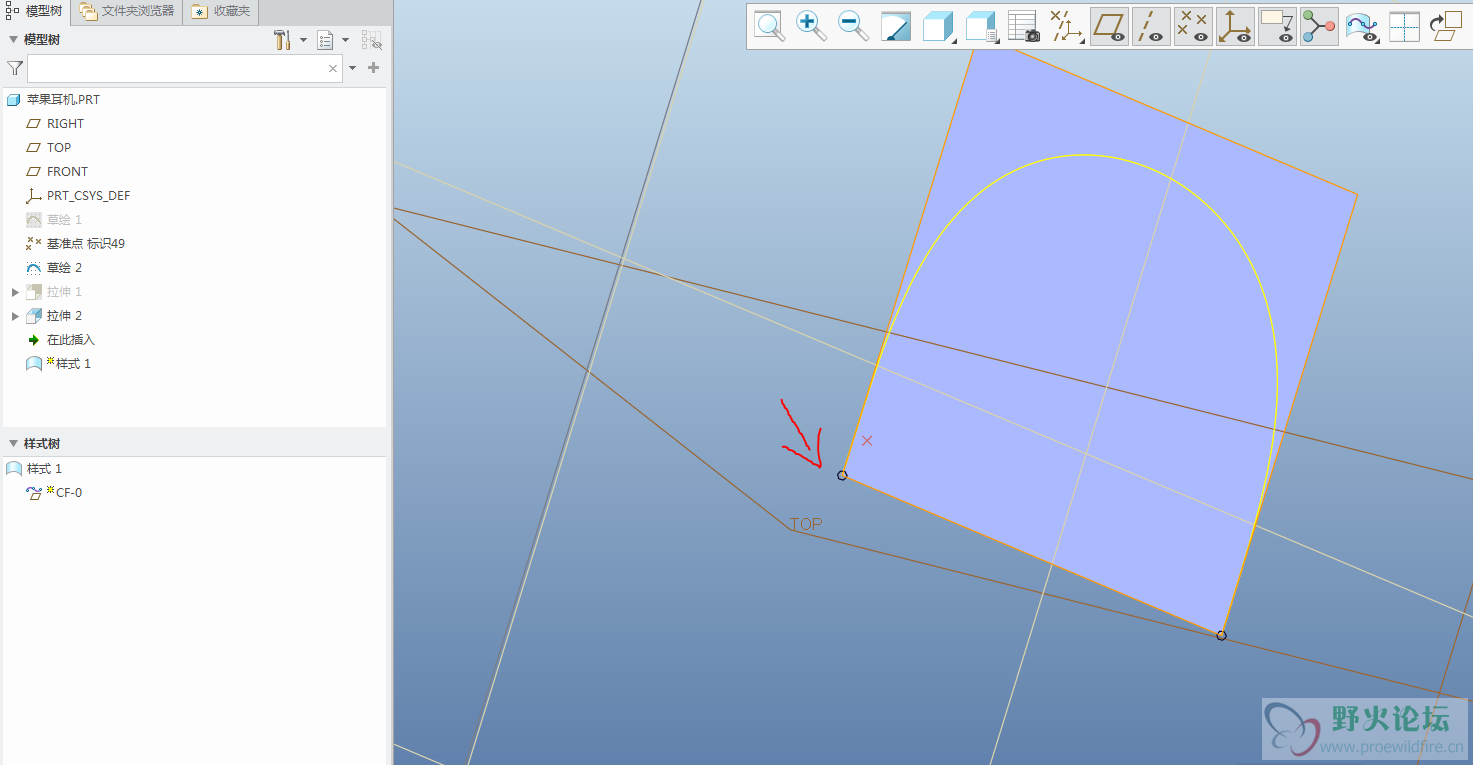The image size is (1473, 765).
Task: Click the CF-0 curve icon
Action: coord(34,493)
